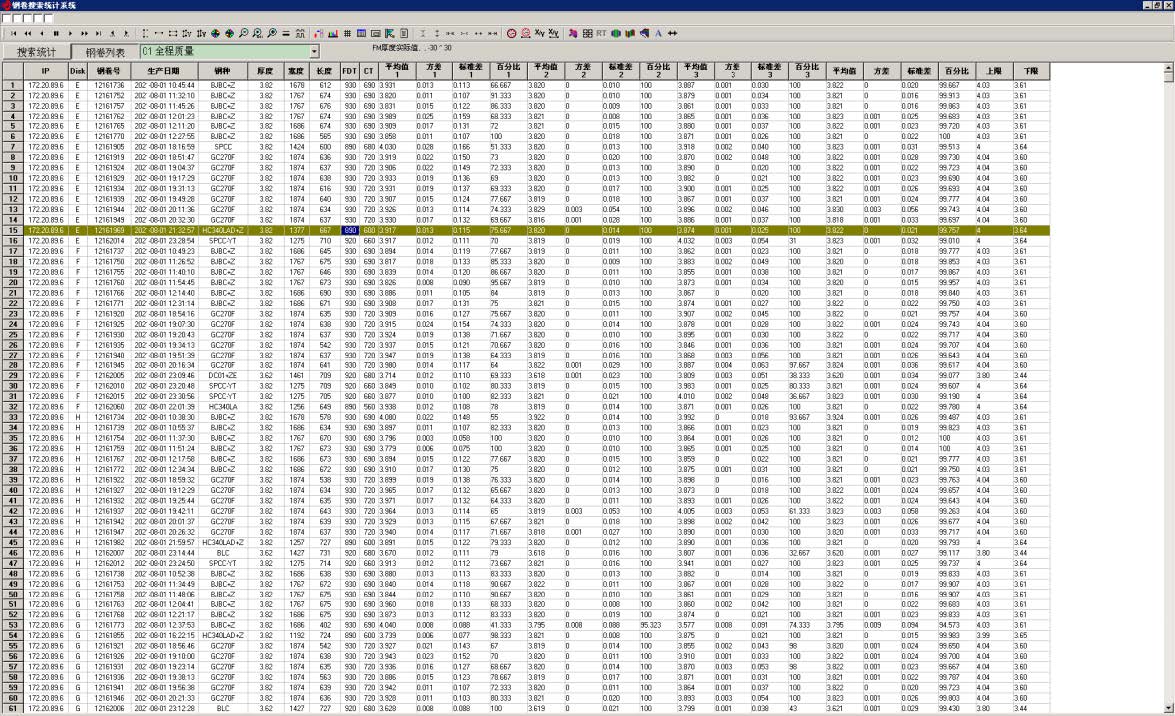Screen dimensions: 1175x716
Task: Jump to first record with skip-back arrow
Action: [14, 33]
